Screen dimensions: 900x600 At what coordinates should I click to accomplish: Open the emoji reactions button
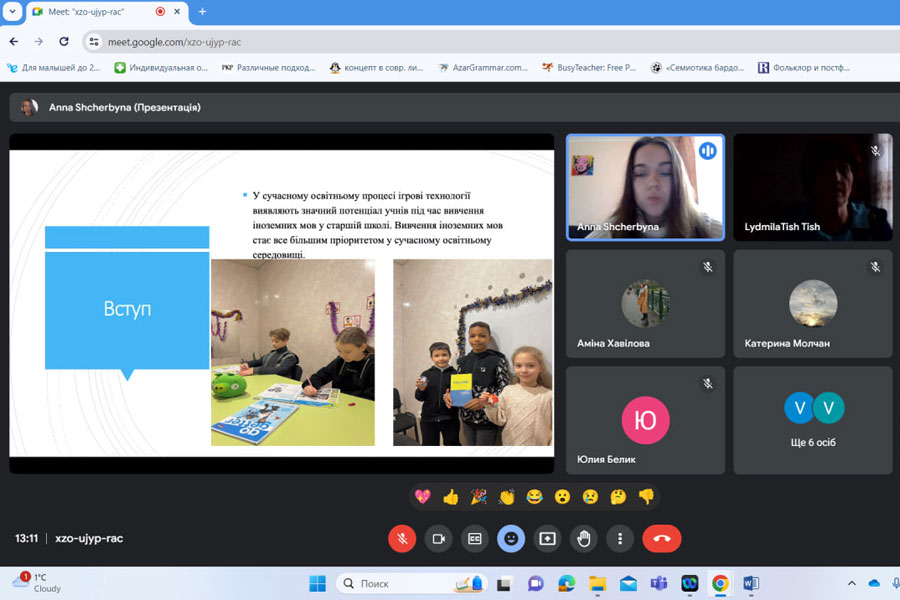(x=511, y=539)
